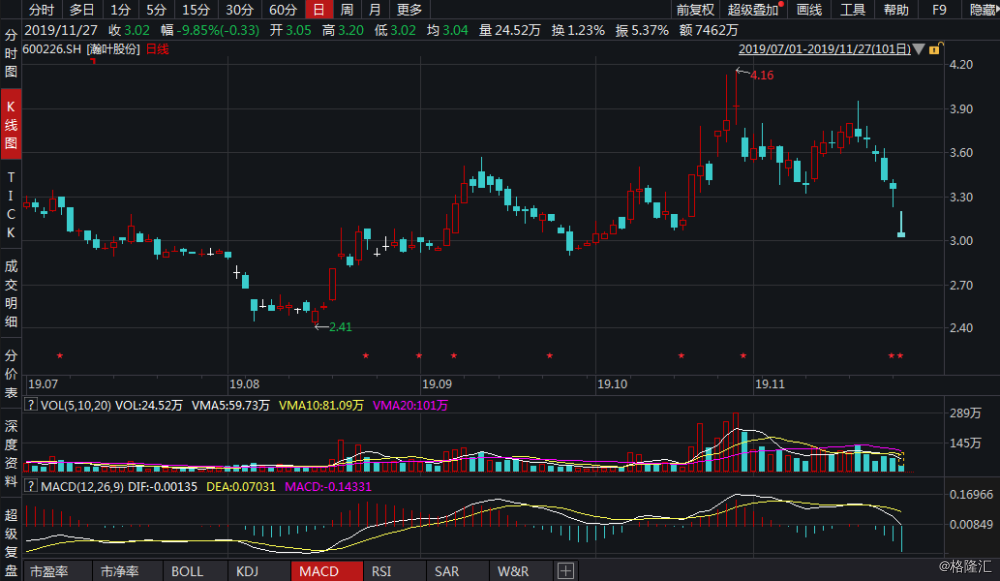This screenshot has height=581, width=1000.
Task: Click the 换 1.23% turnover rate value
Action: pos(578,31)
